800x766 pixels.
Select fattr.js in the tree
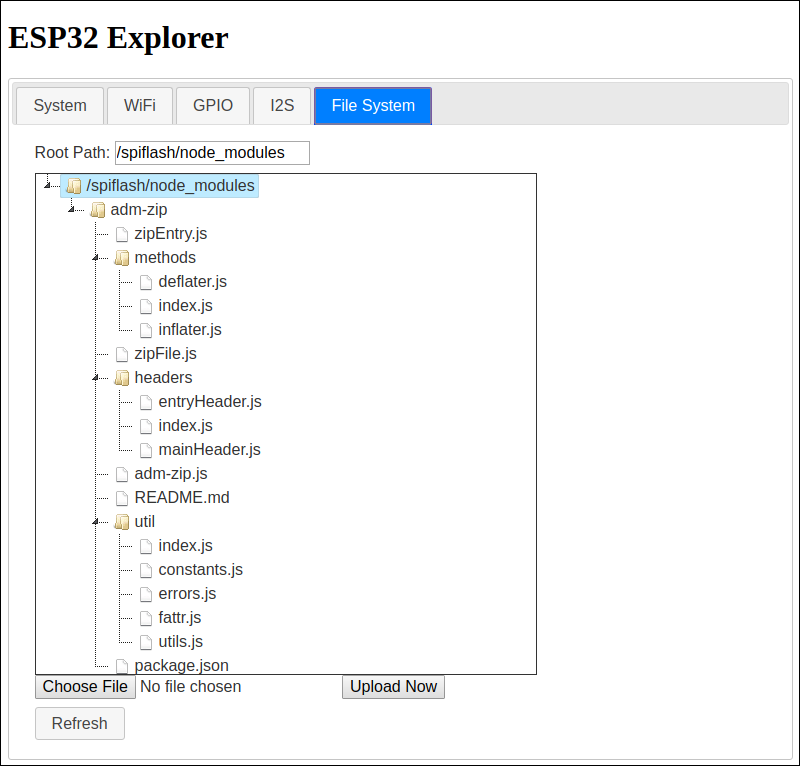point(180,617)
